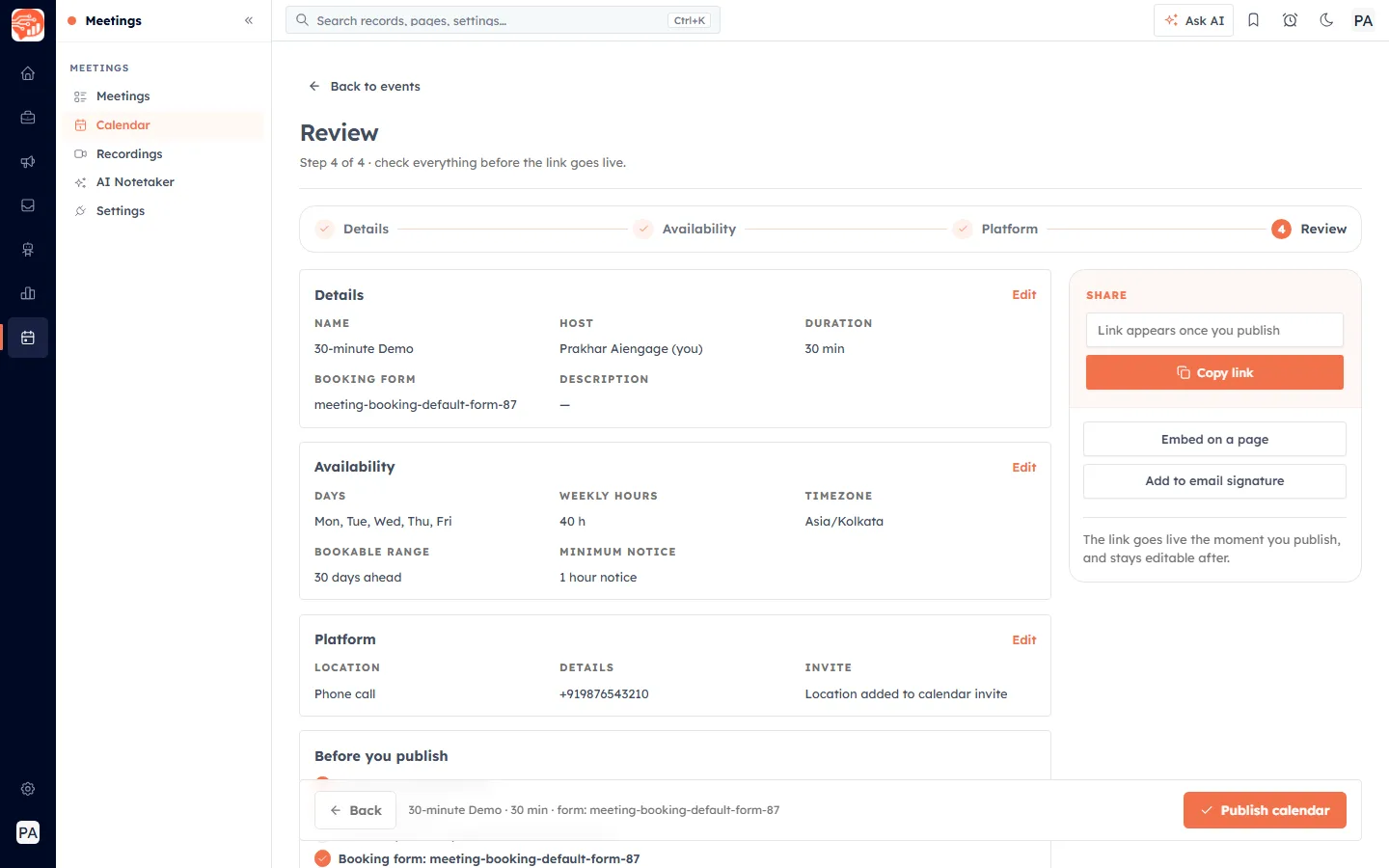Edit the Details section
The height and width of the screenshot is (868, 1389).
1023,295
